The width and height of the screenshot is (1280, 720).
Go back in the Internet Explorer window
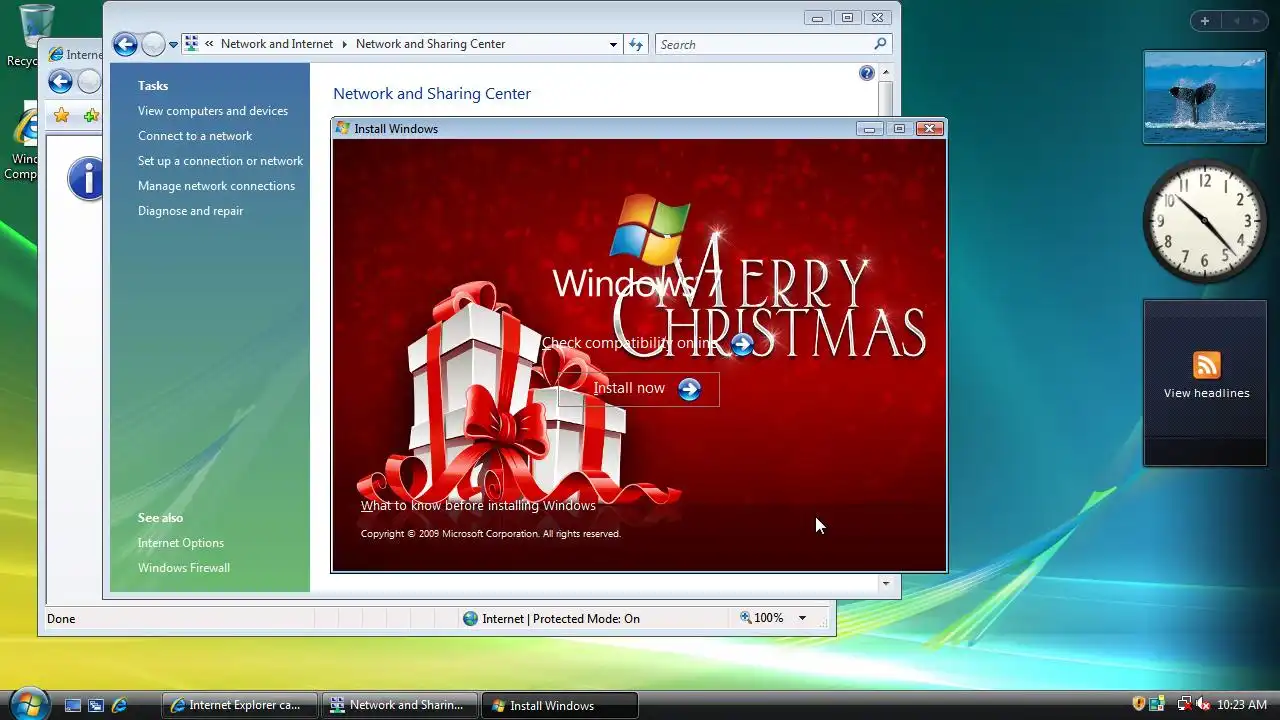coord(60,82)
